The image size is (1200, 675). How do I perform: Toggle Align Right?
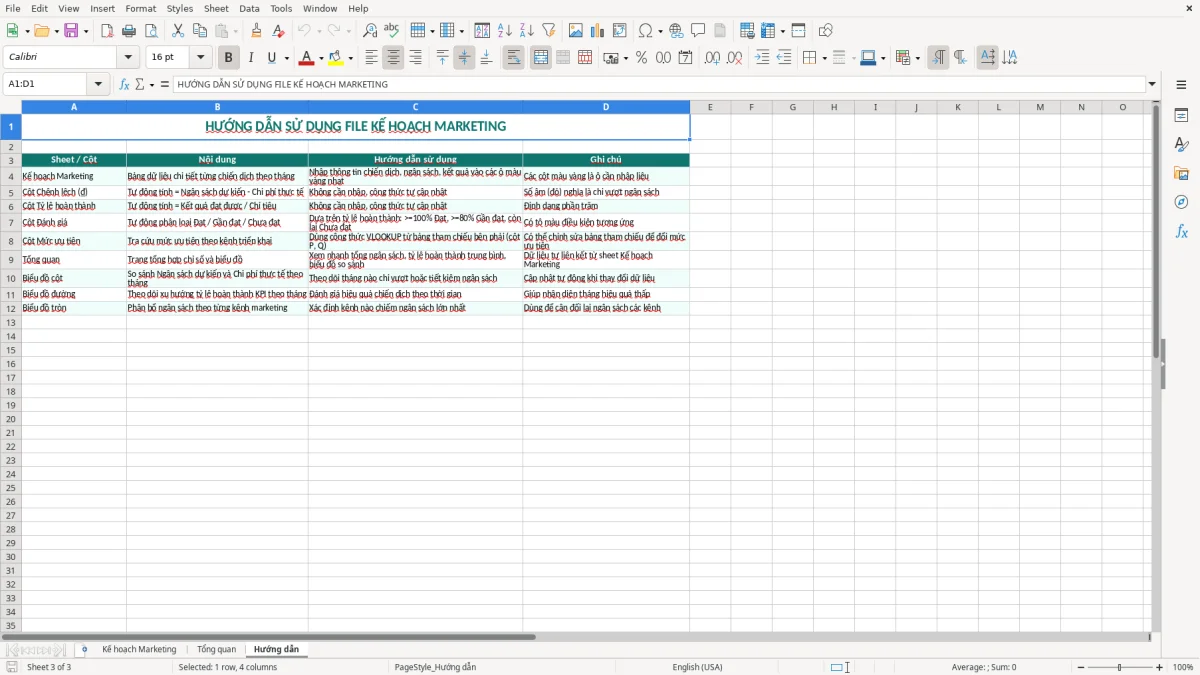(x=415, y=58)
